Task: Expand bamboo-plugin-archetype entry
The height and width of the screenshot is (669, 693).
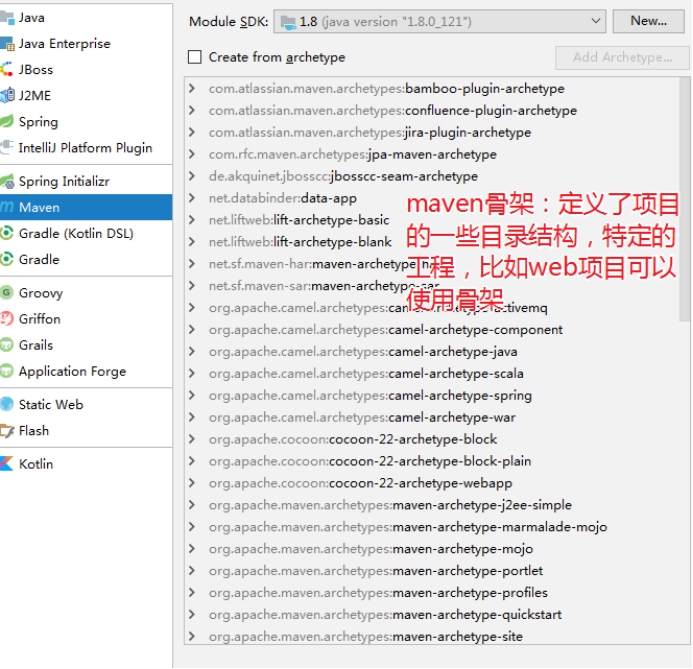Action: (x=192, y=88)
